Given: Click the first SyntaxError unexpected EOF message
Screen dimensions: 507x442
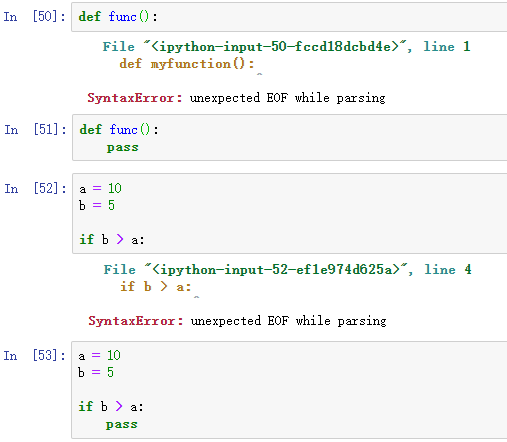Looking at the screenshot, I should [236, 98].
